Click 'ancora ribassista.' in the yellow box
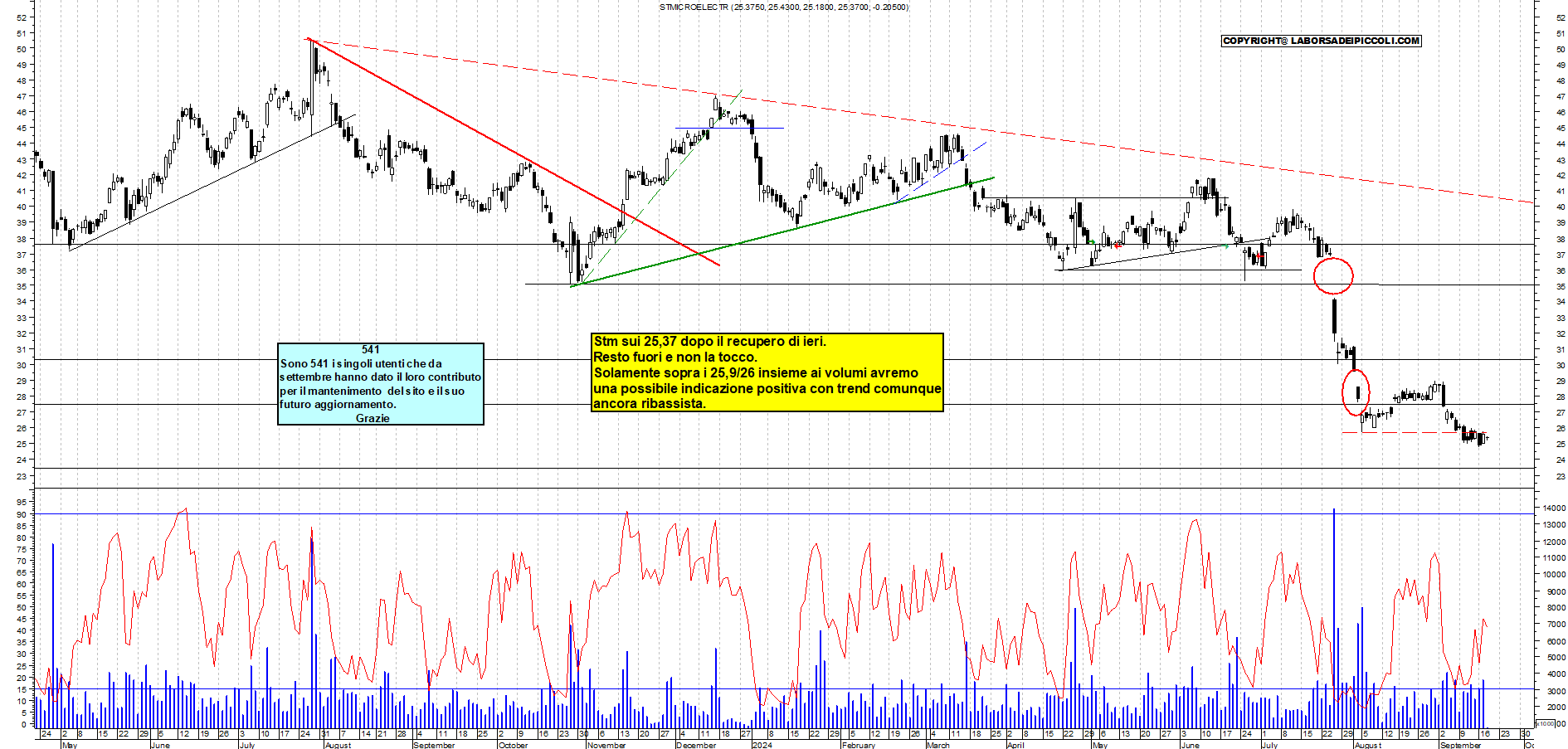This screenshot has width=1568, height=749. [650, 404]
